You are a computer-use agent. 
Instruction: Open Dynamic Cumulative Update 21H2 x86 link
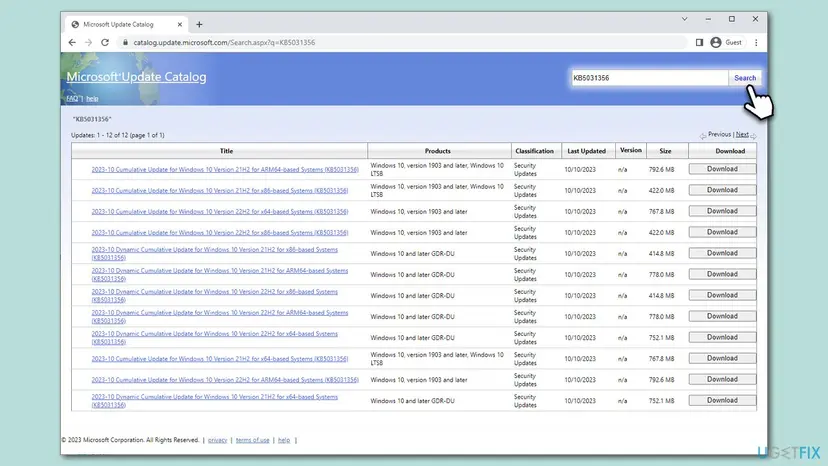pos(214,254)
